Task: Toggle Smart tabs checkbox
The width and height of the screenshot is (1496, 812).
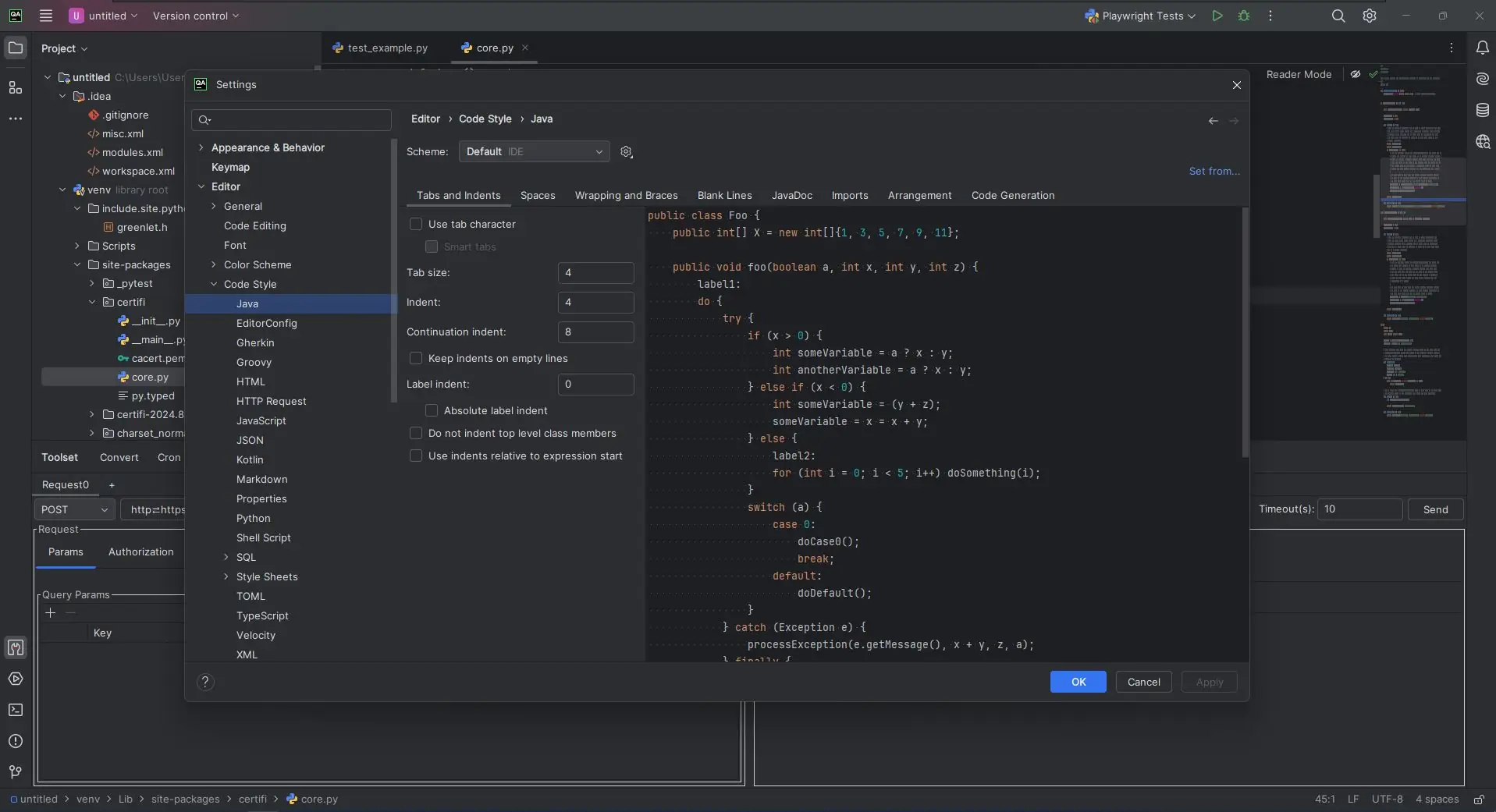Action: click(432, 247)
